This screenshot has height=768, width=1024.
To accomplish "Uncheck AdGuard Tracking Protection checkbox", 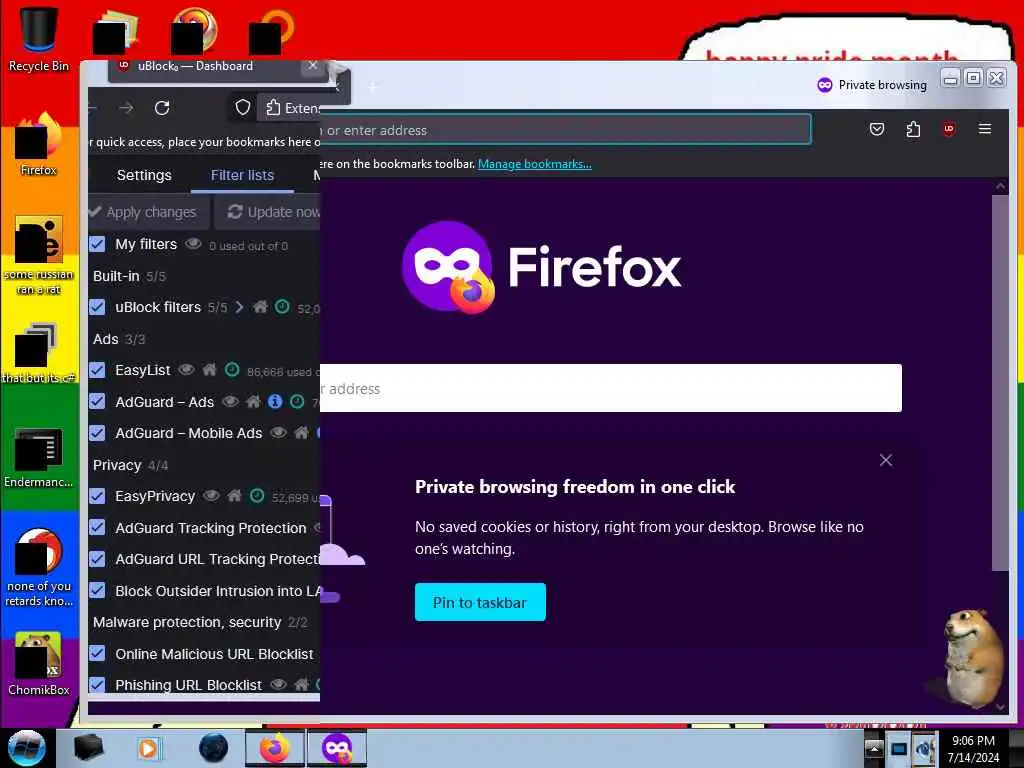I will 97,528.
